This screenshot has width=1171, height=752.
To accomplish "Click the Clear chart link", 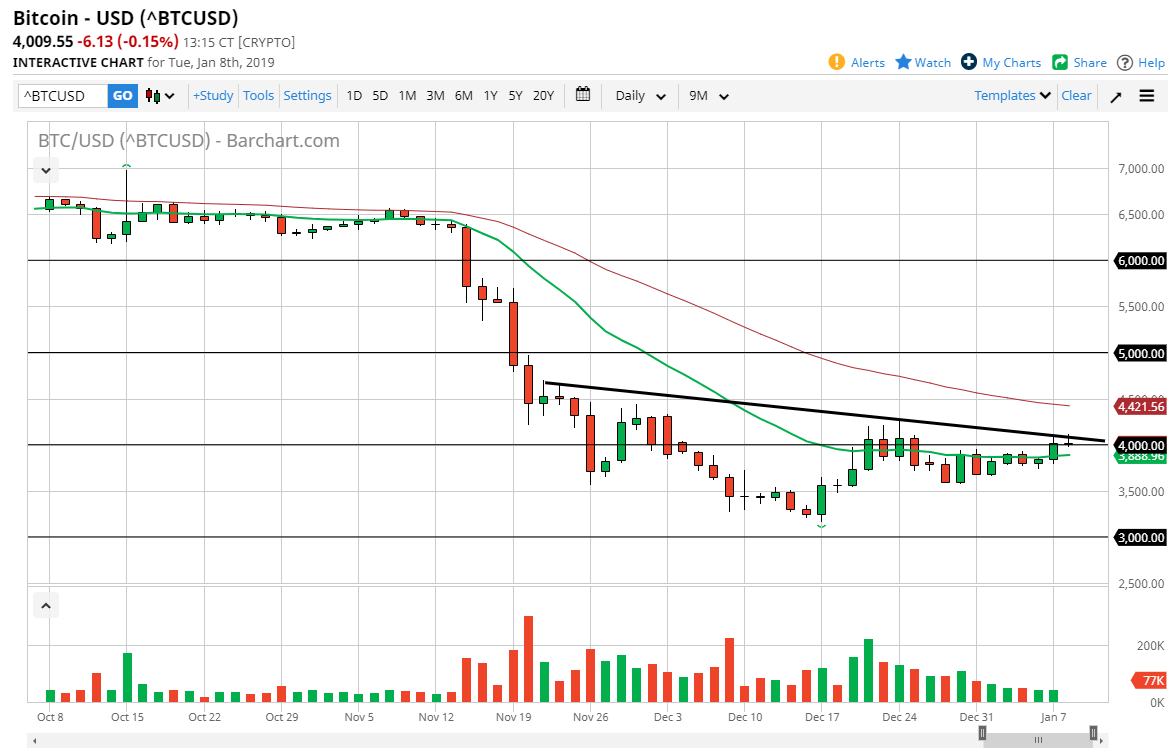I will [x=1076, y=96].
